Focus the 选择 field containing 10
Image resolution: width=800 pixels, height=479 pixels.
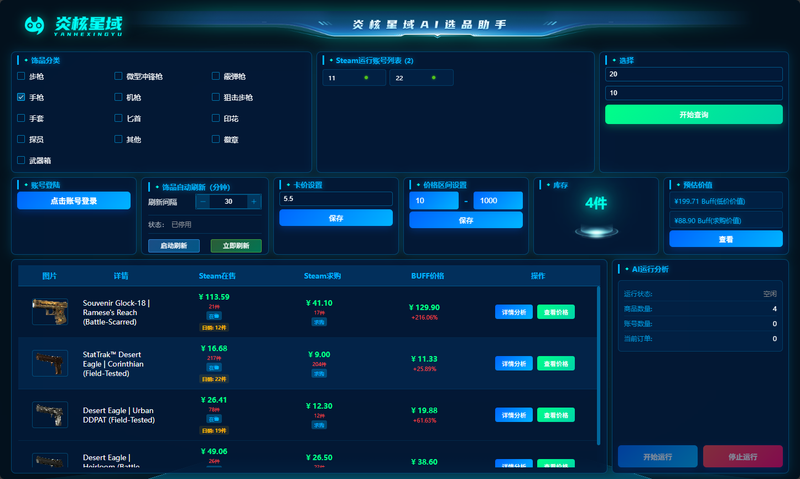point(693,93)
